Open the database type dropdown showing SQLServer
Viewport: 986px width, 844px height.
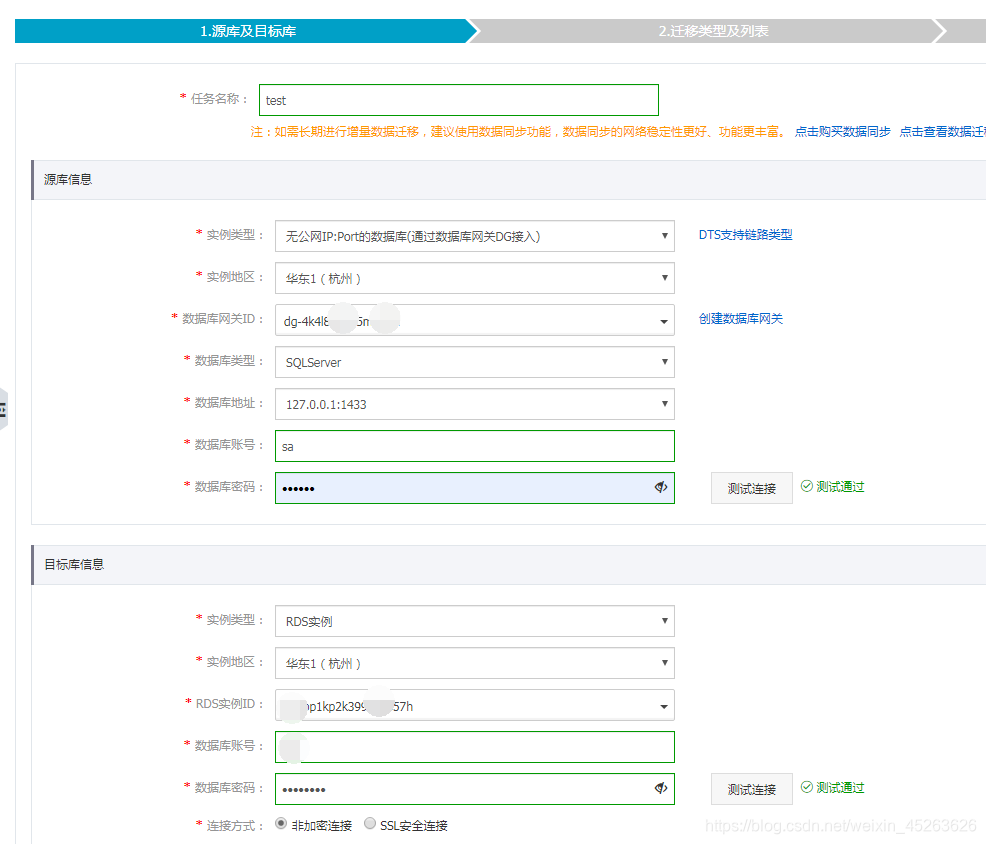[475, 362]
